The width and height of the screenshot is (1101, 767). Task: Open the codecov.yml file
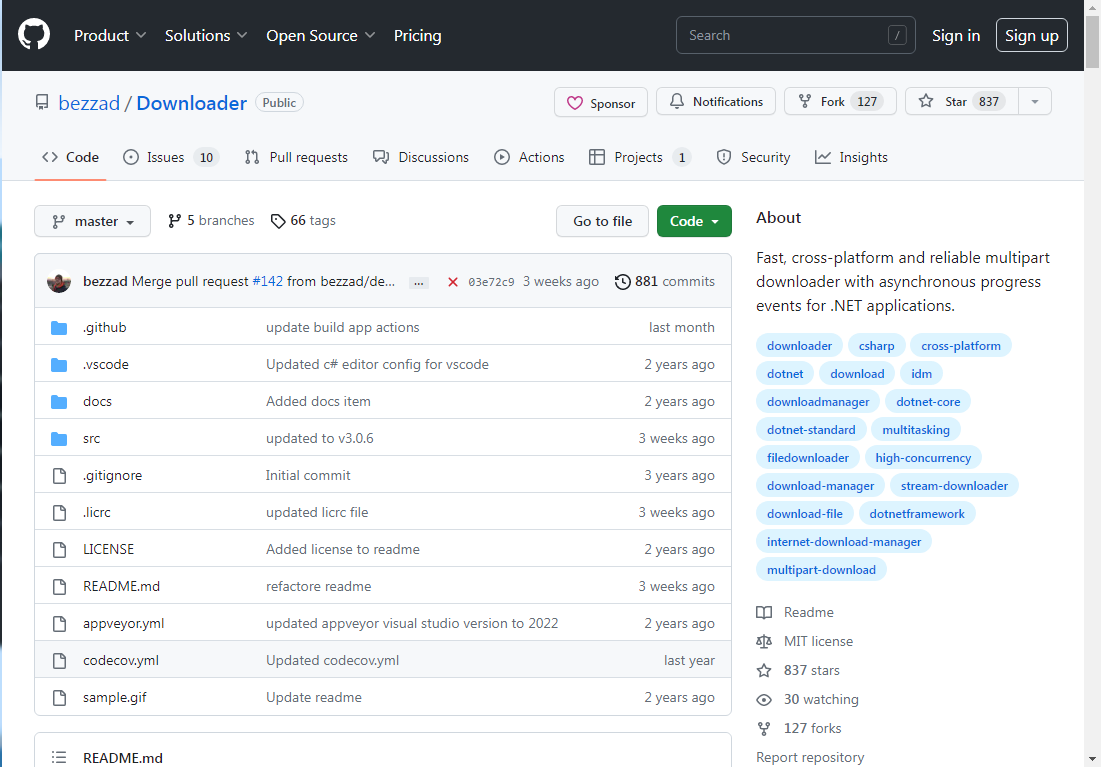coord(121,661)
